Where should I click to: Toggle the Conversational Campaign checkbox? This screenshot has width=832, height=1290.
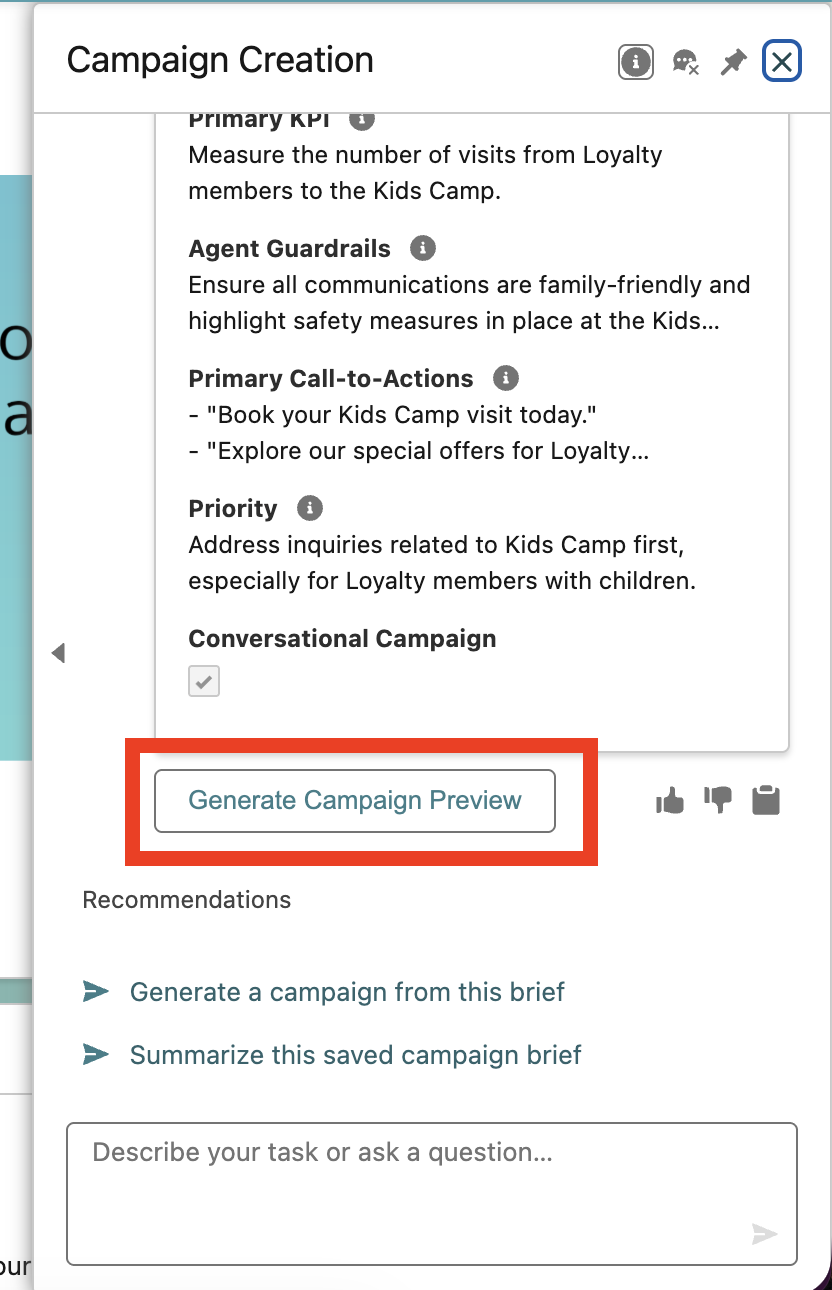(204, 682)
